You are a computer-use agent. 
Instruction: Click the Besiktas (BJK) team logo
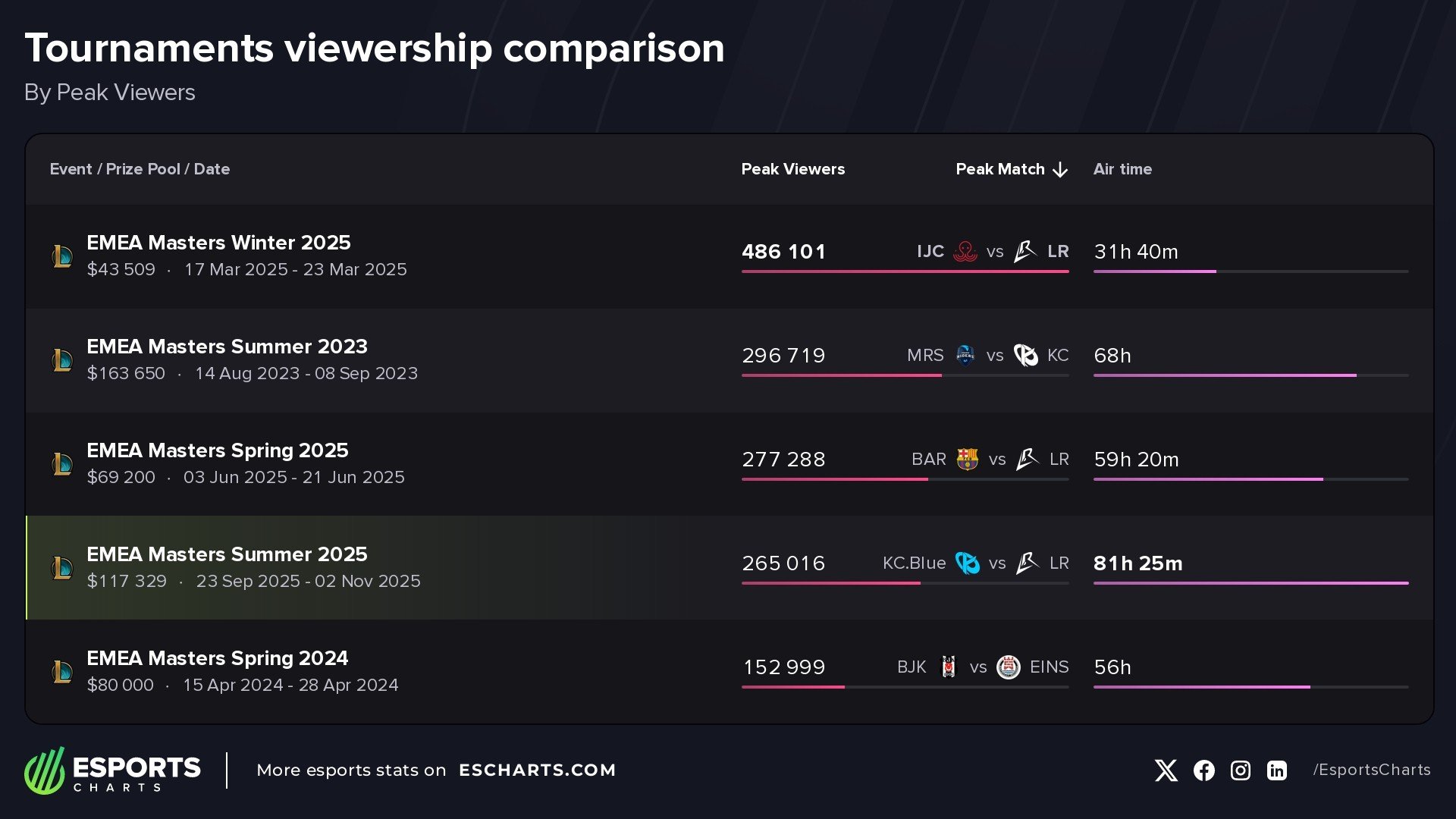[948, 667]
